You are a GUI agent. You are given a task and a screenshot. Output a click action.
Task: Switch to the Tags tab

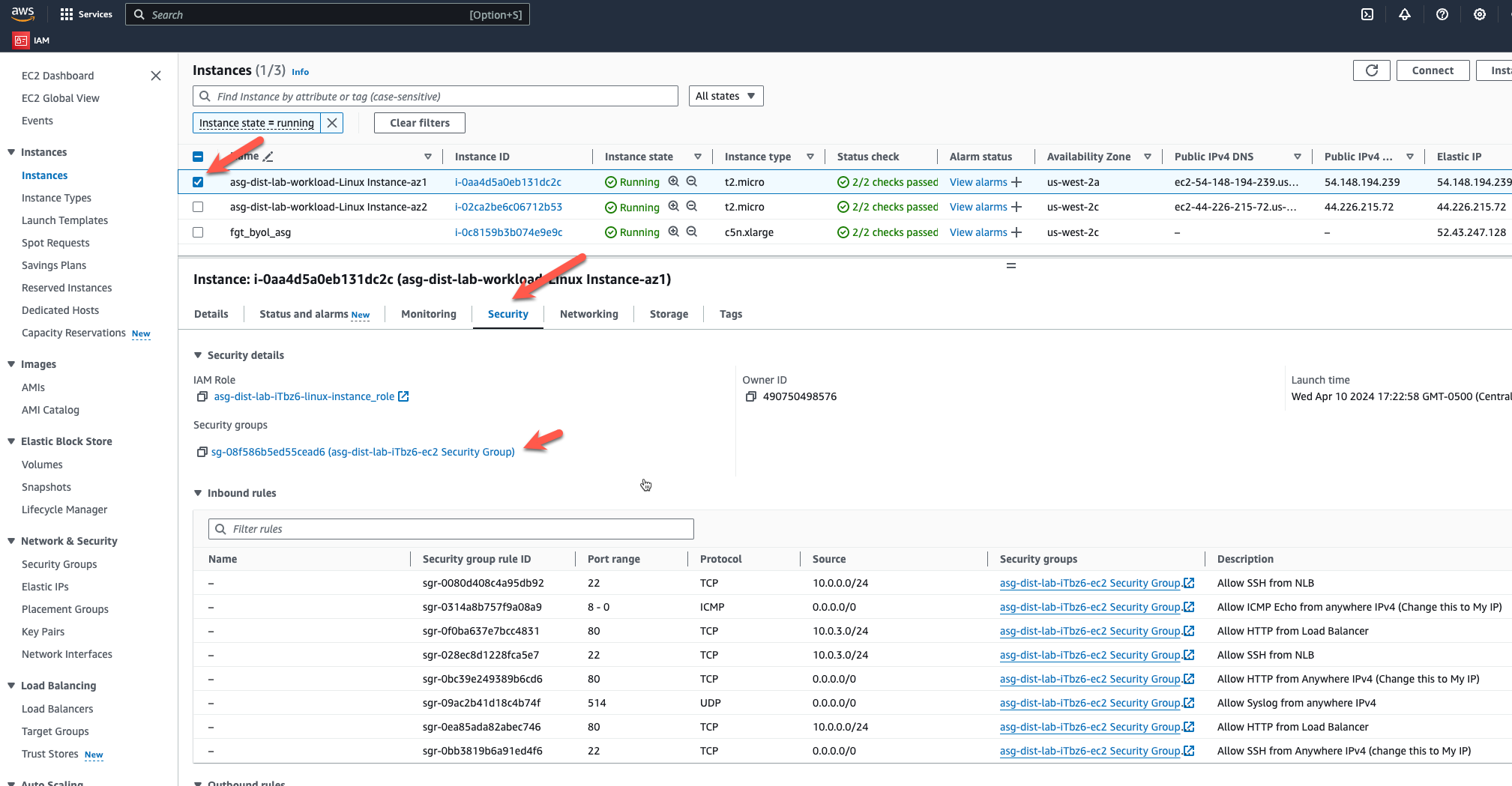click(731, 314)
